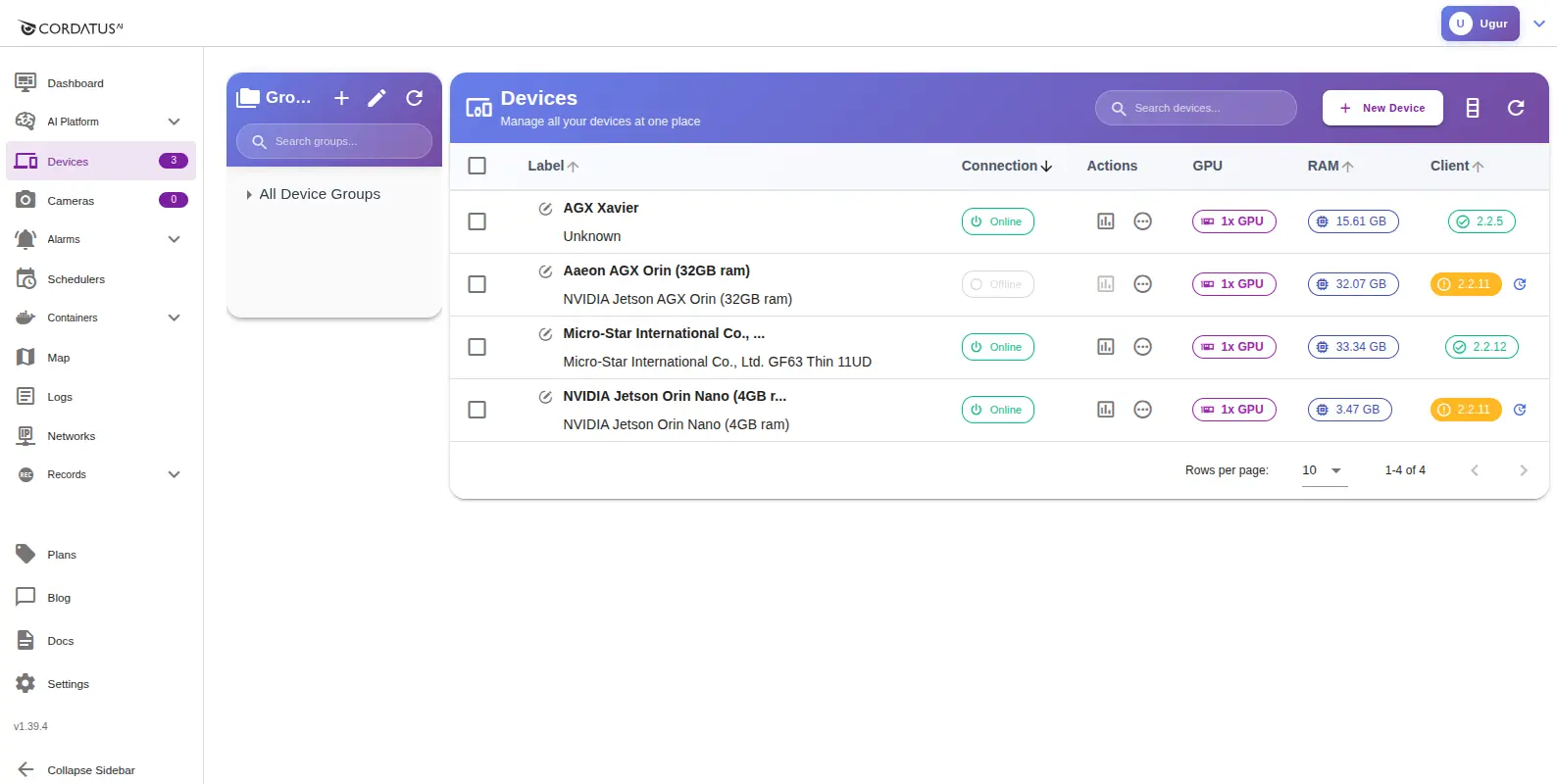Image resolution: width=1557 pixels, height=784 pixels.
Task: Sort by Client column
Action: click(1457, 167)
